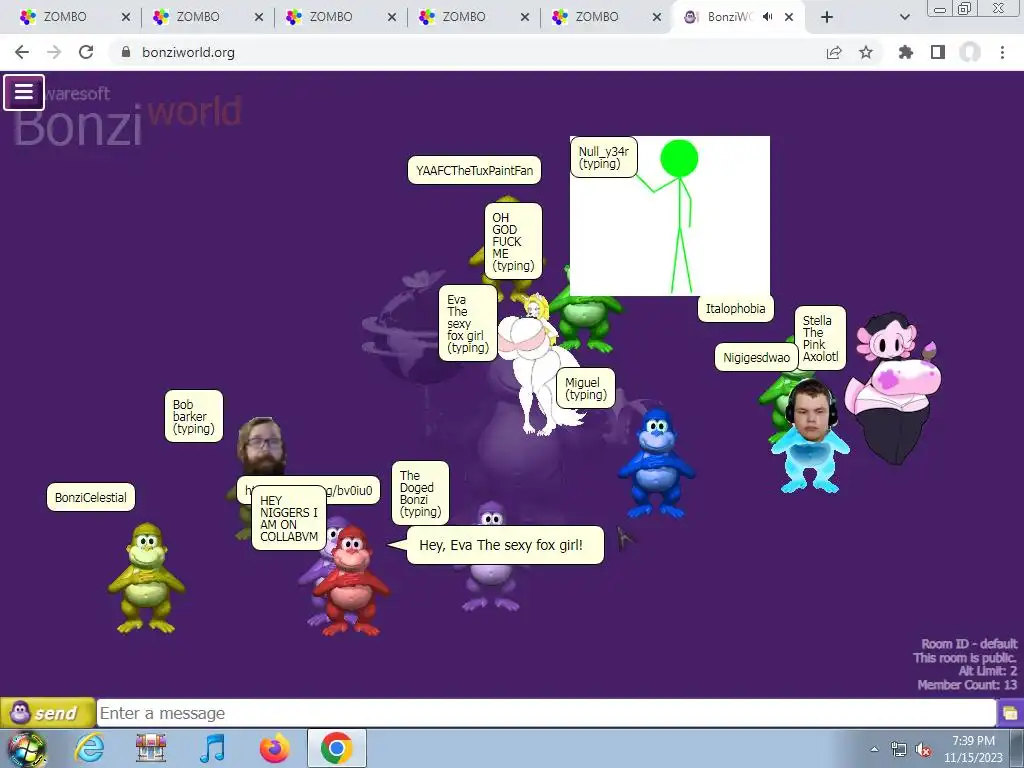1024x768 pixels.
Task: Open muted volume tray icon
Action: coord(923,750)
